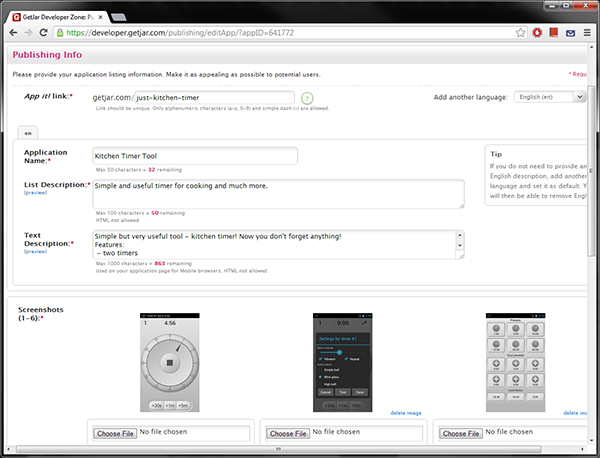600x458 pixels.
Task: Open the presets grid screenshot thumbnail
Action: [515, 362]
